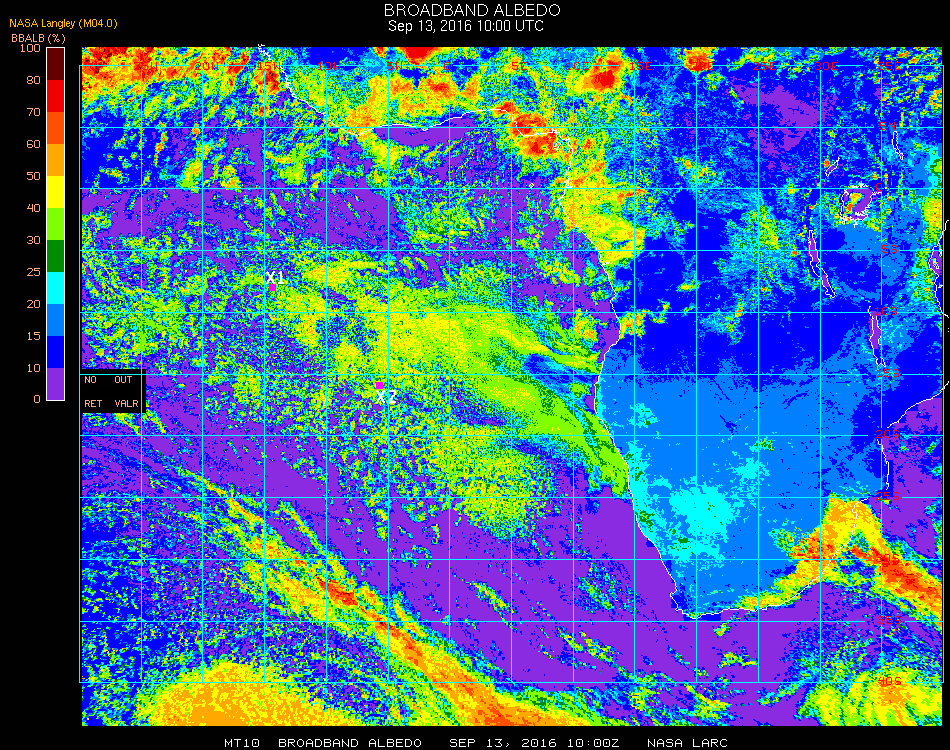
Task: Click the white X1 label on the map
Action: (275, 277)
